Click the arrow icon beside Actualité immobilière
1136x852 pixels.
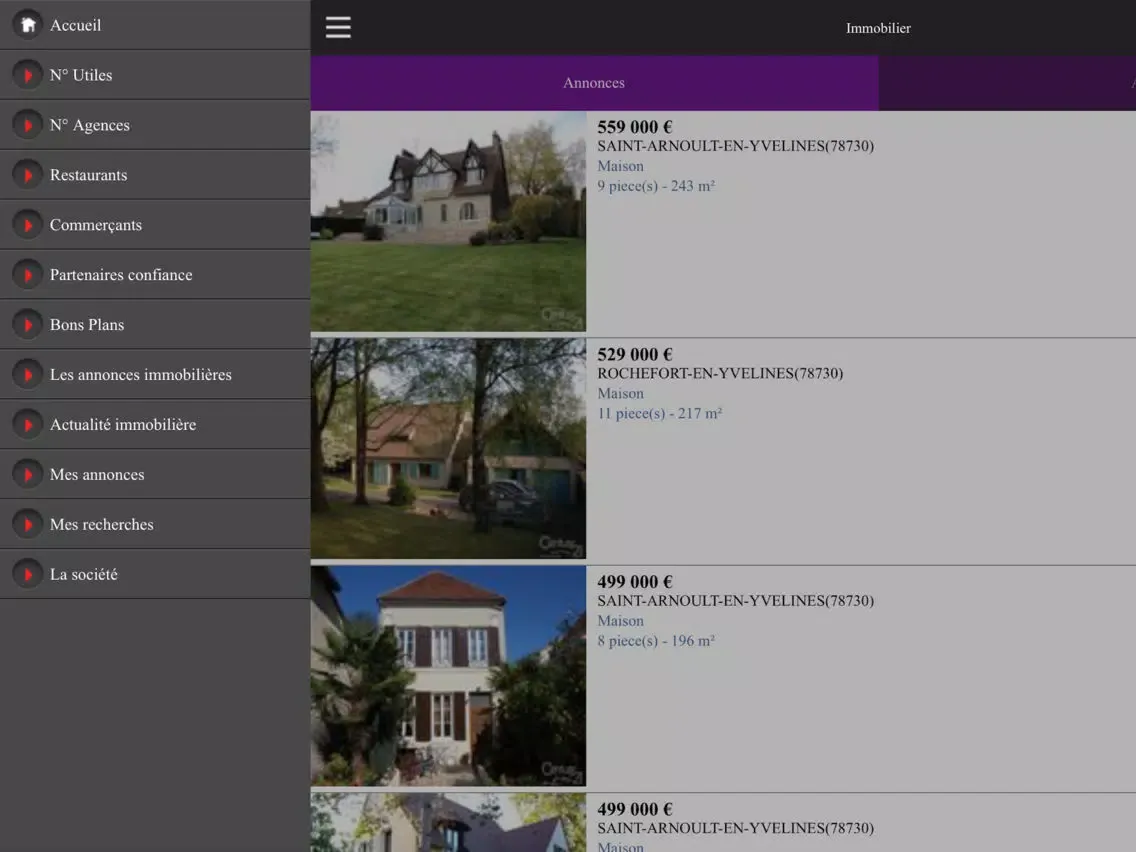pos(28,425)
